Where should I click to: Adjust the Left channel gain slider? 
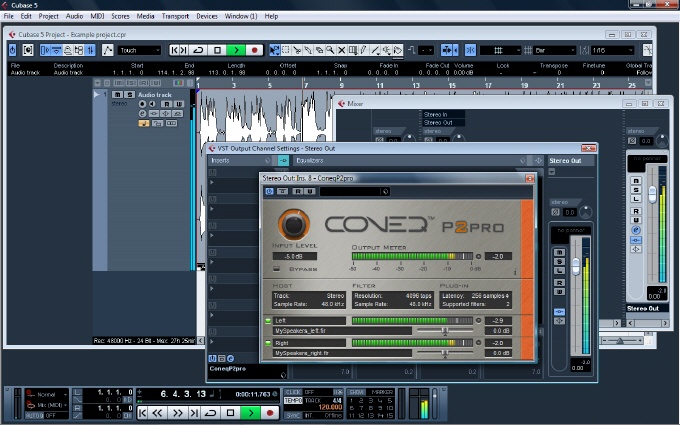[445, 330]
